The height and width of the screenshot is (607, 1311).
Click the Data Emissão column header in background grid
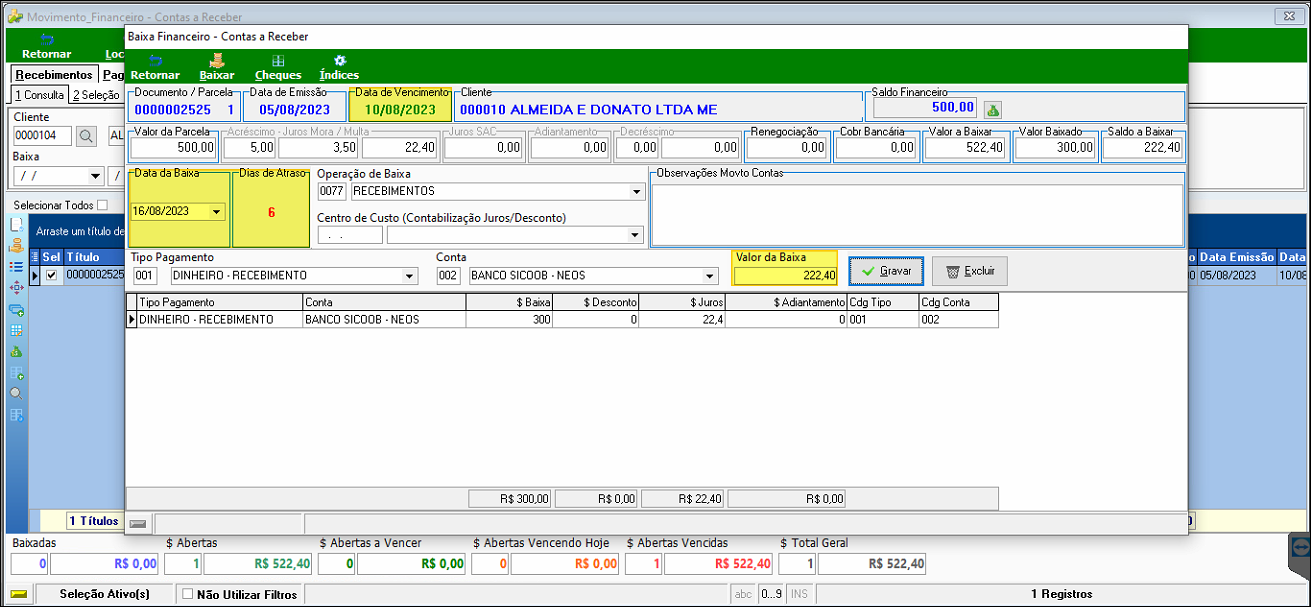pyautogui.click(x=1236, y=257)
